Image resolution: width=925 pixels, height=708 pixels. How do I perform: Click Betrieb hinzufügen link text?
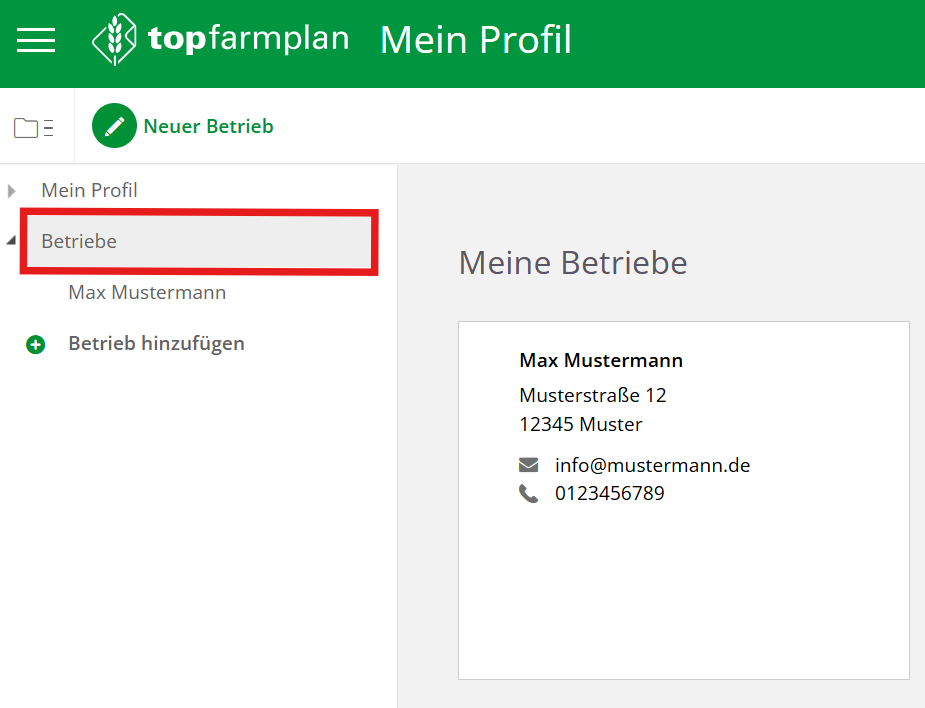(156, 343)
